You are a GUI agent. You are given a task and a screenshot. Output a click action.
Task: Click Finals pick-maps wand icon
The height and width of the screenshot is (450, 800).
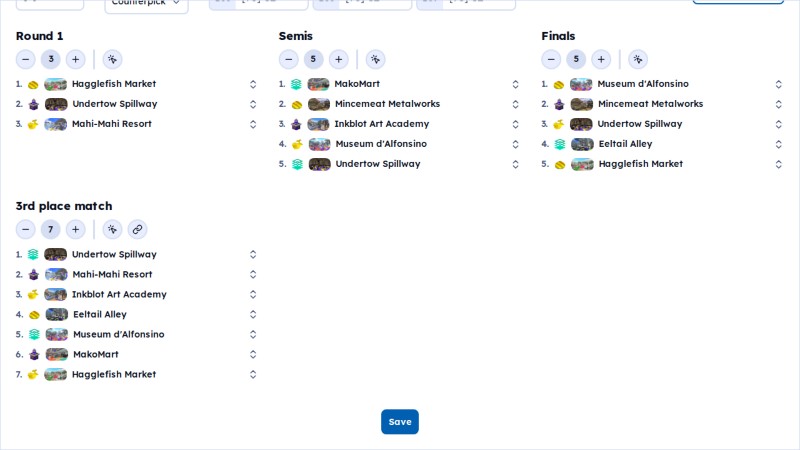638,59
